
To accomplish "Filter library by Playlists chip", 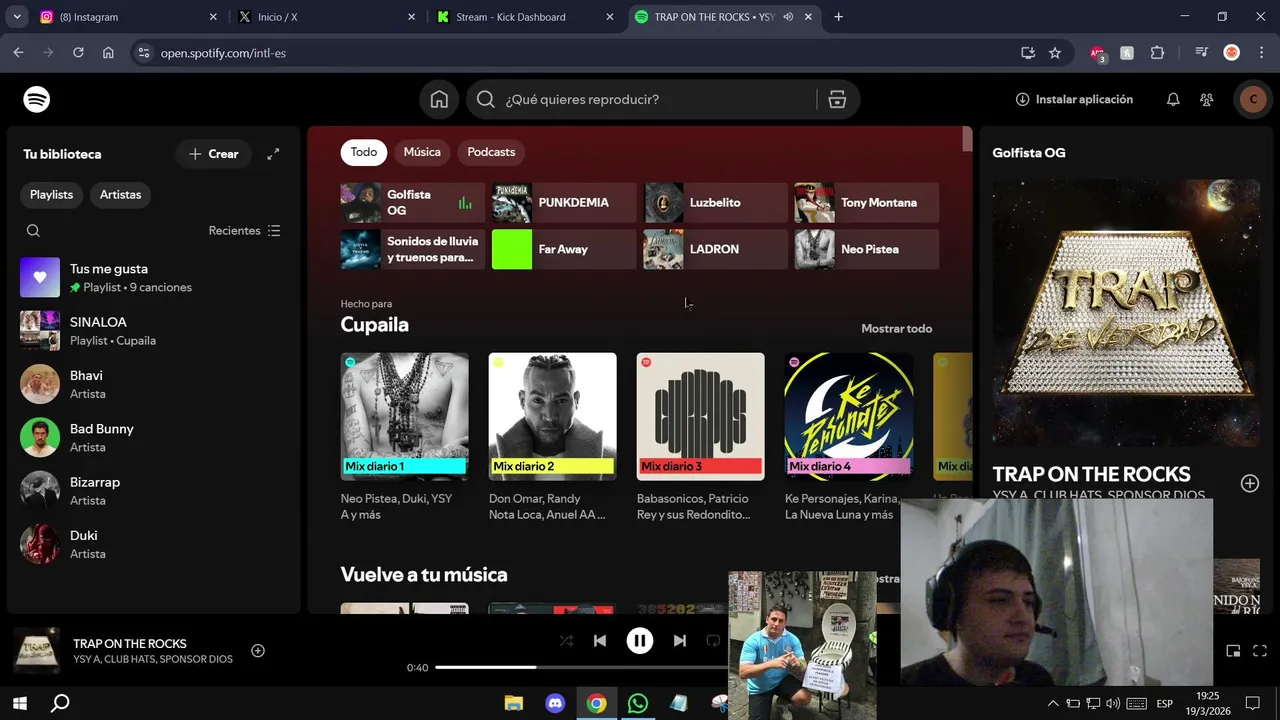I will click(x=51, y=195).
